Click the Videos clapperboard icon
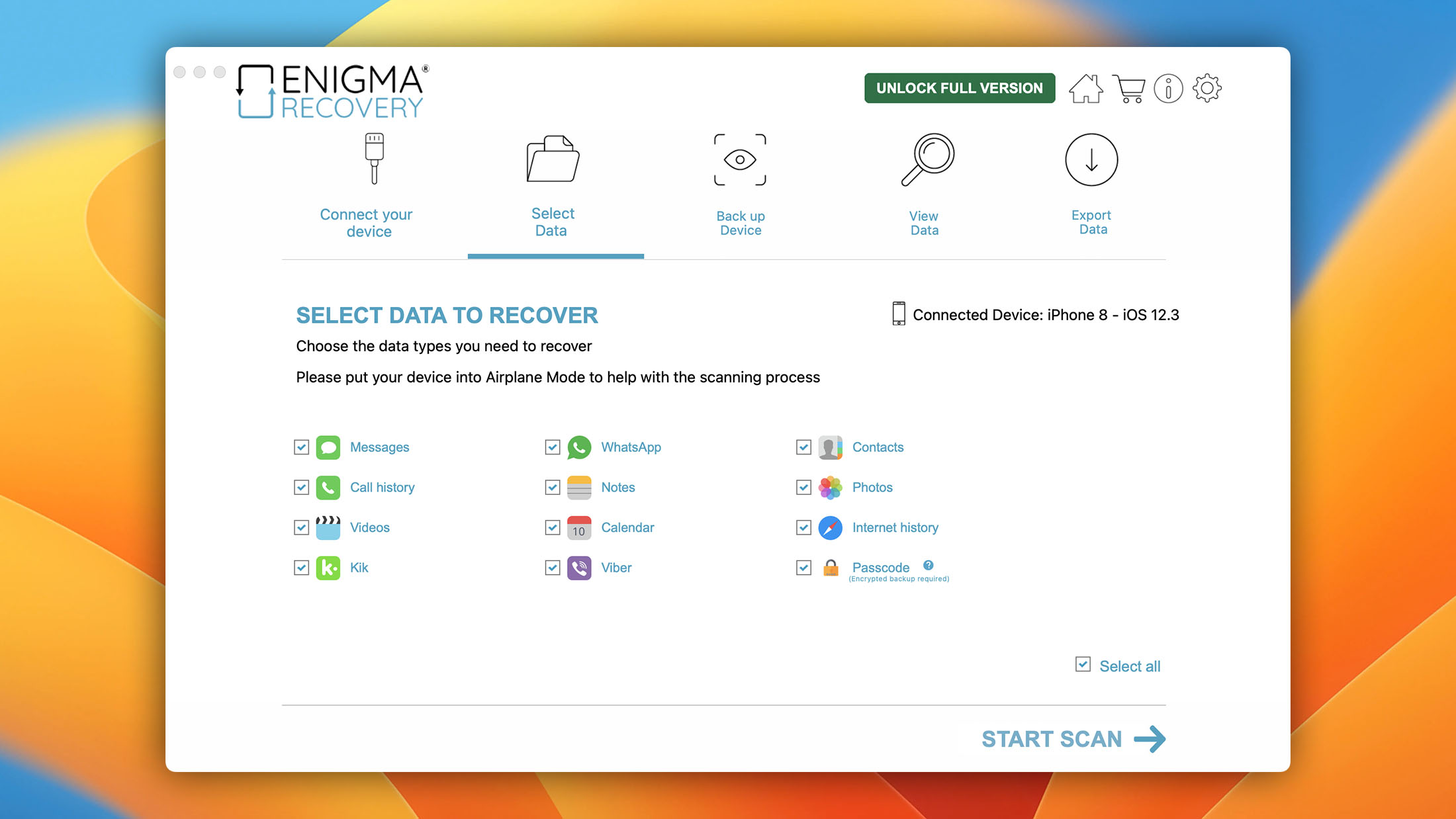Image resolution: width=1456 pixels, height=819 pixels. pyautogui.click(x=328, y=528)
